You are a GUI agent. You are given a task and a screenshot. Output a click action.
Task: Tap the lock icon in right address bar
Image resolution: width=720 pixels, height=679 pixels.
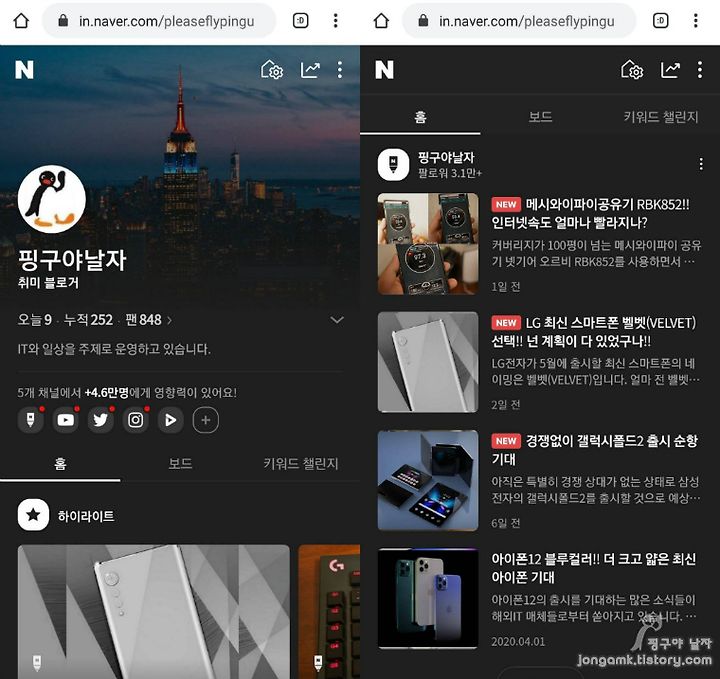point(423,21)
